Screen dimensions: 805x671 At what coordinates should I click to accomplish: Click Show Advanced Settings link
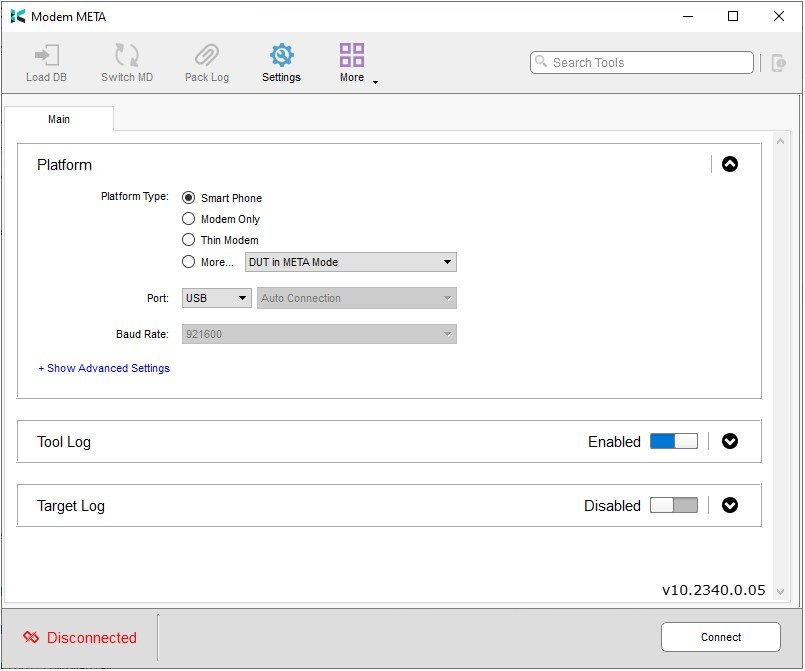104,368
